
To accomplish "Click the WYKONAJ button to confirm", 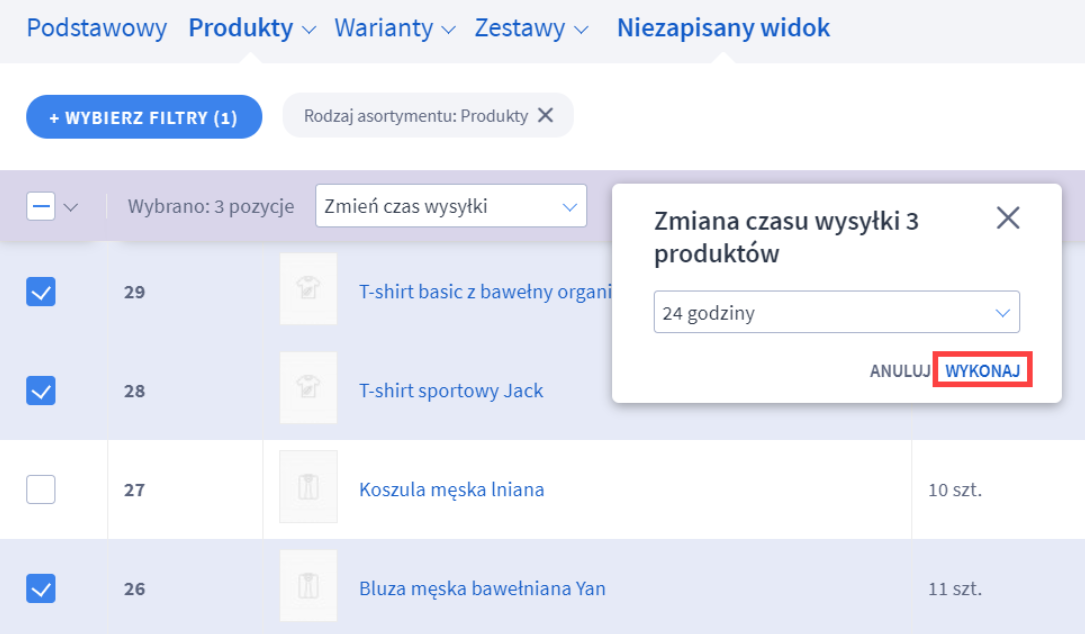I will (x=981, y=369).
